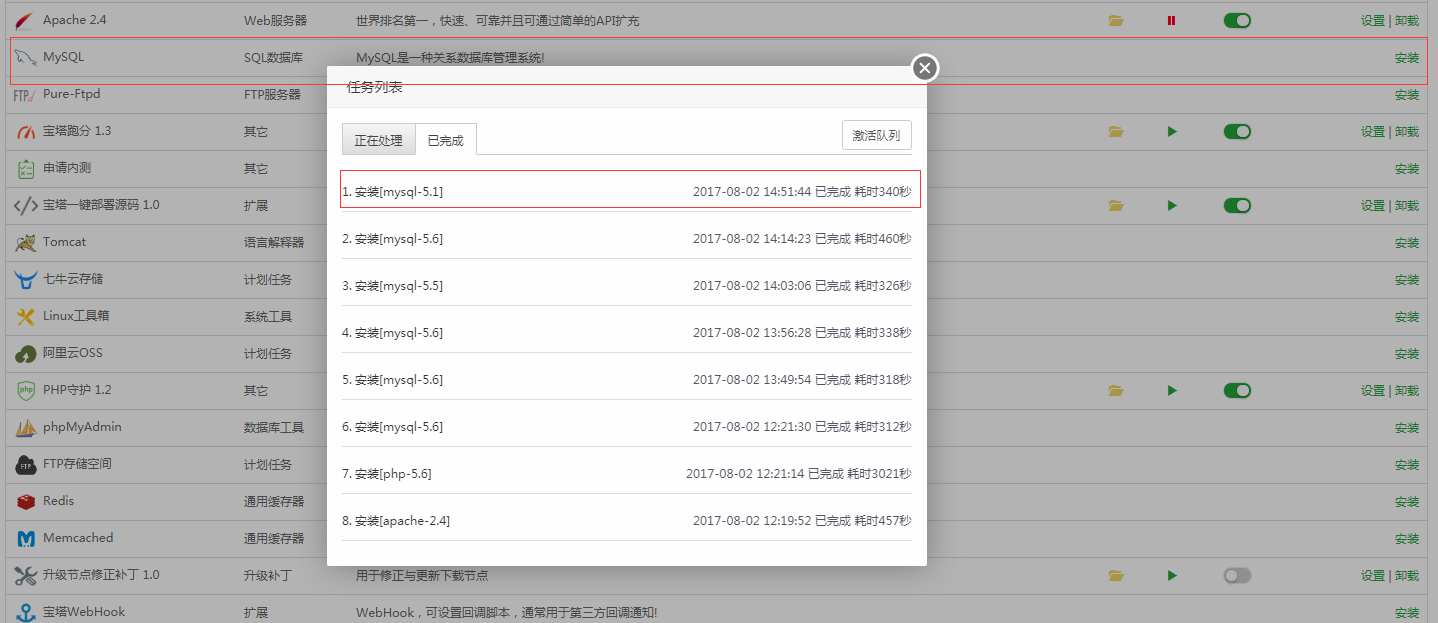
Task: Click the Memcached name text
Action: point(78,538)
